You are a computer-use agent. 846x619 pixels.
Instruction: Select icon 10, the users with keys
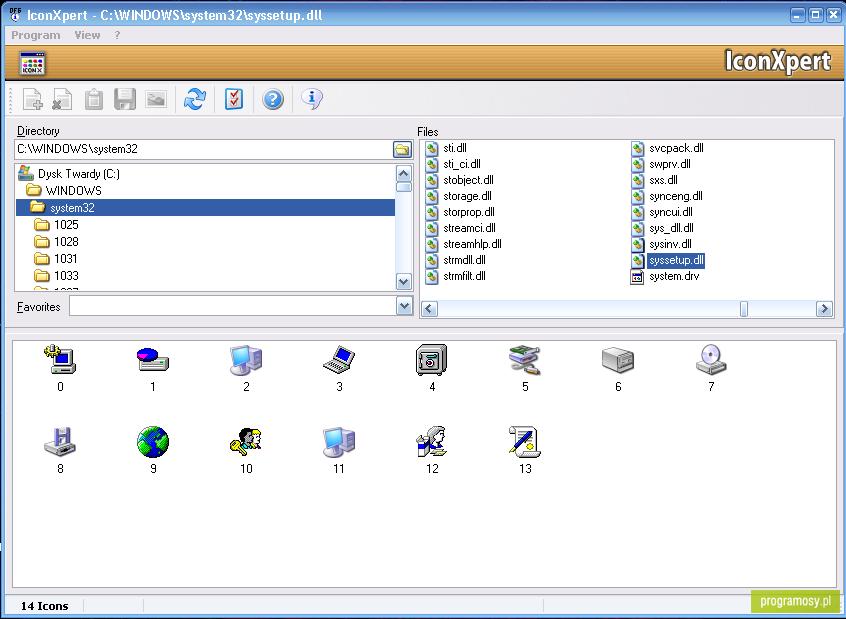[246, 441]
